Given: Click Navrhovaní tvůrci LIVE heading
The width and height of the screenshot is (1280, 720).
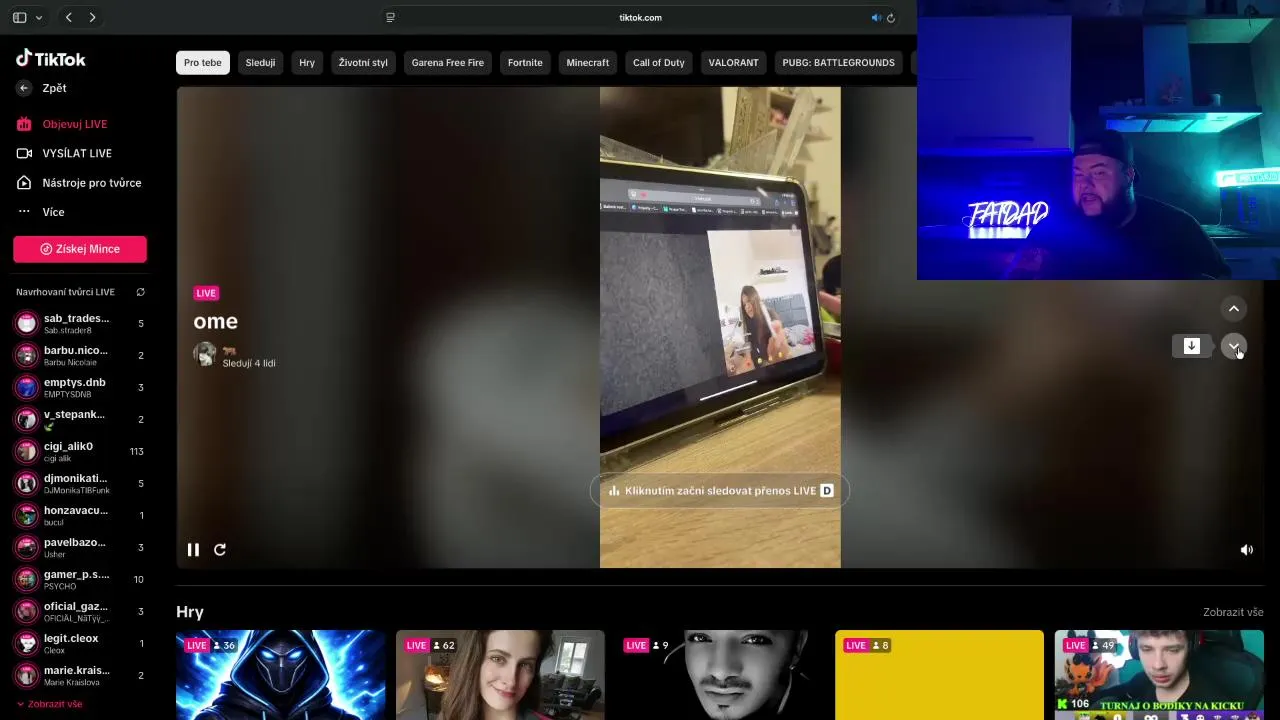Looking at the screenshot, I should 65,292.
